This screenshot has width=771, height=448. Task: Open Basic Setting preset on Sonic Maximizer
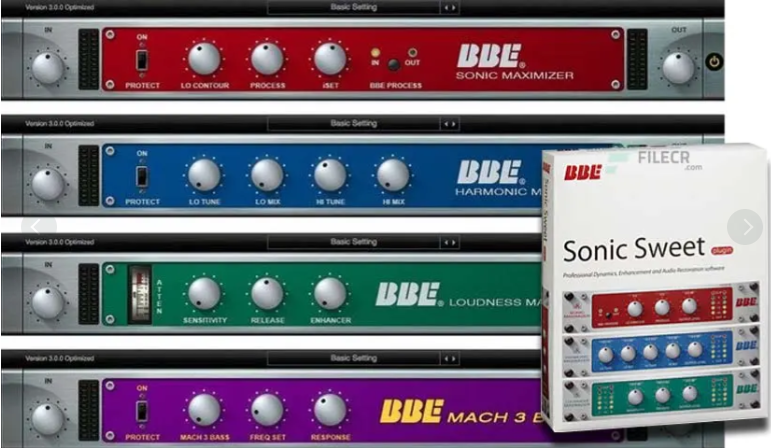[354, 7]
